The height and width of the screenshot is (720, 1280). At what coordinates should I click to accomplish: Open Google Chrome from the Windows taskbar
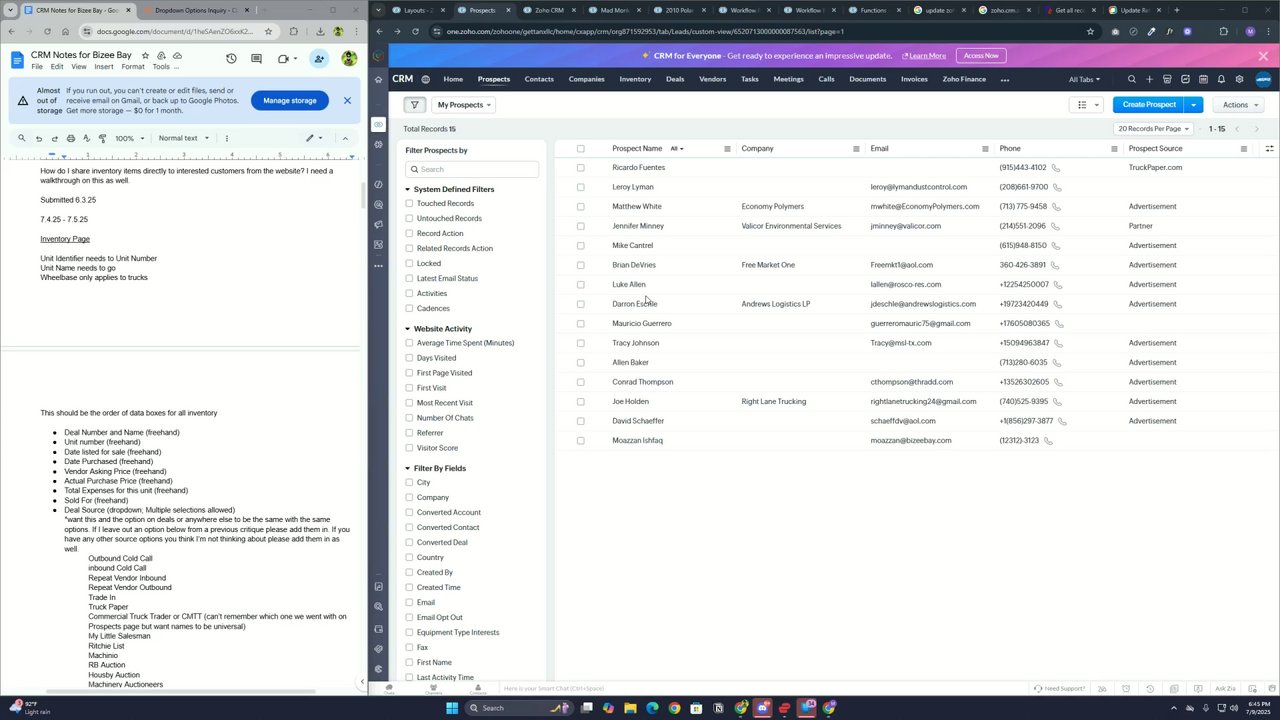point(675,708)
